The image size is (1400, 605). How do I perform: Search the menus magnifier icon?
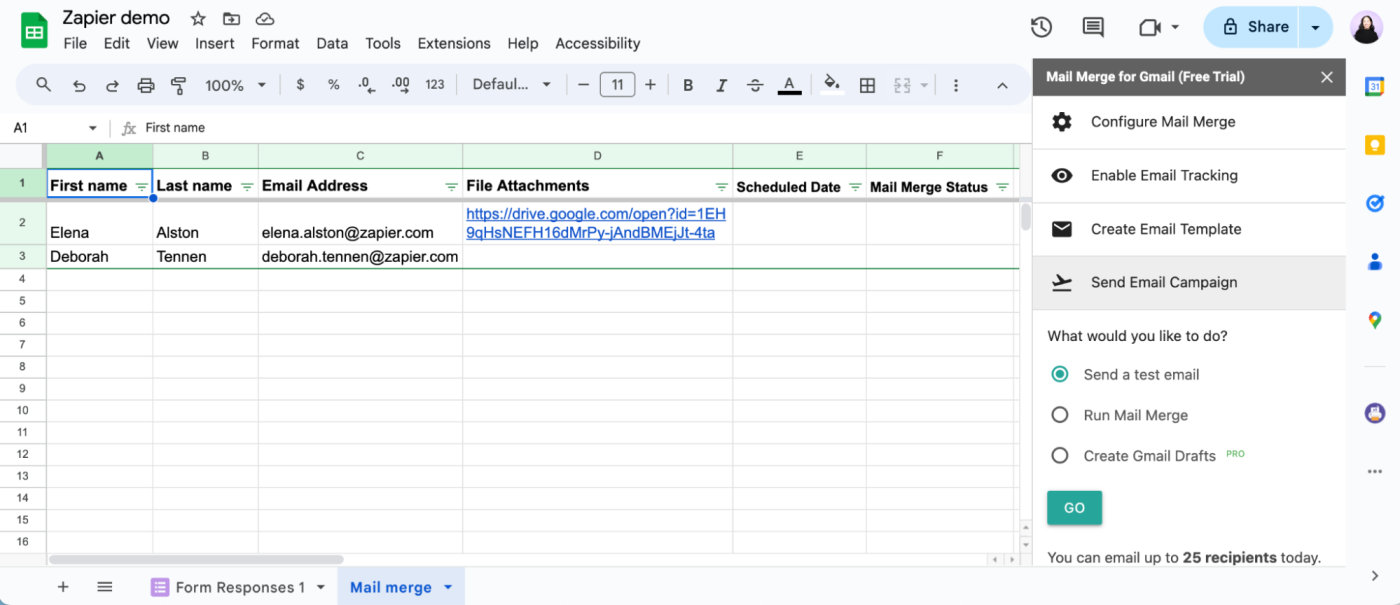click(x=43, y=85)
